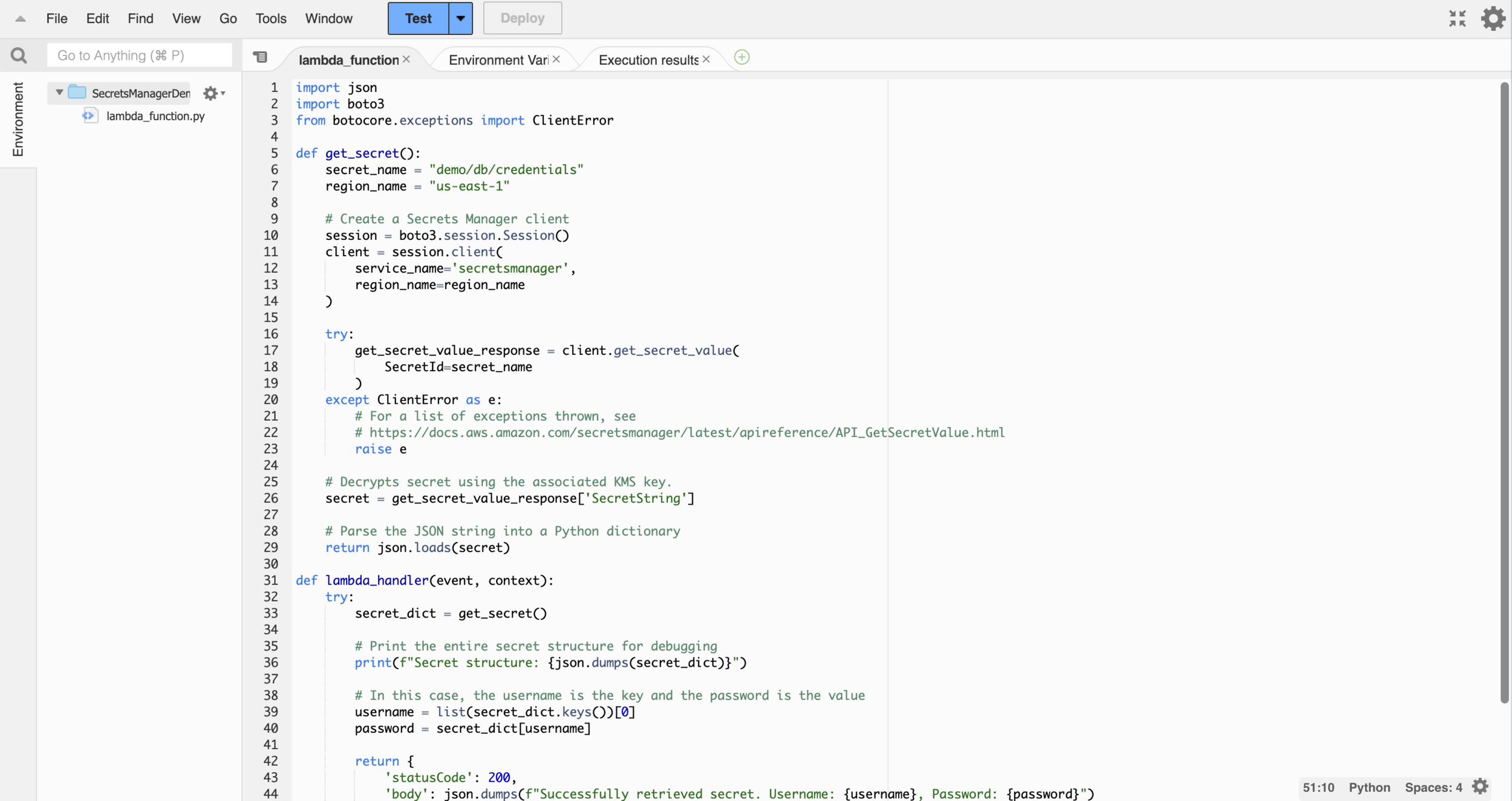1512x801 pixels.
Task: Click the Deploy button
Action: pos(523,18)
